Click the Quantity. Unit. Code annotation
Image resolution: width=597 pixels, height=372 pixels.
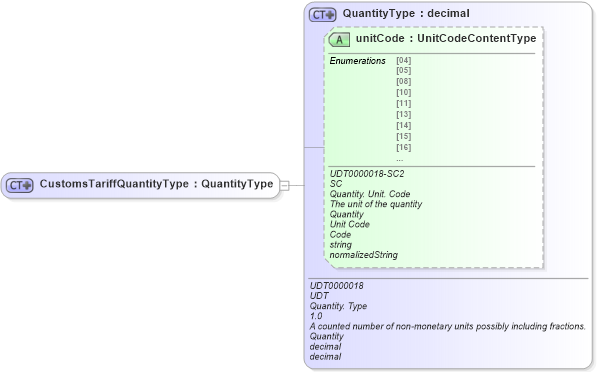(x=370, y=194)
